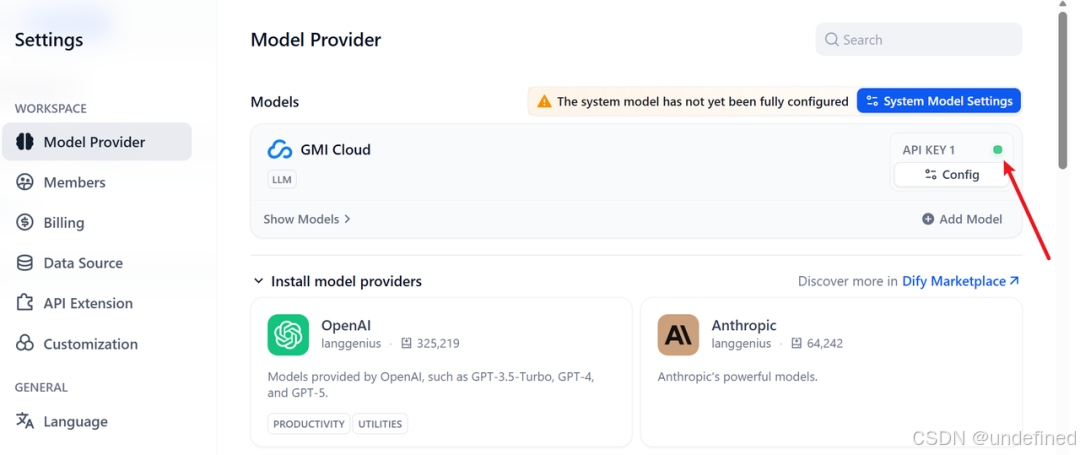Viewport: 1080px width, 455px height.
Task: Open Language settings
Action: [75, 421]
